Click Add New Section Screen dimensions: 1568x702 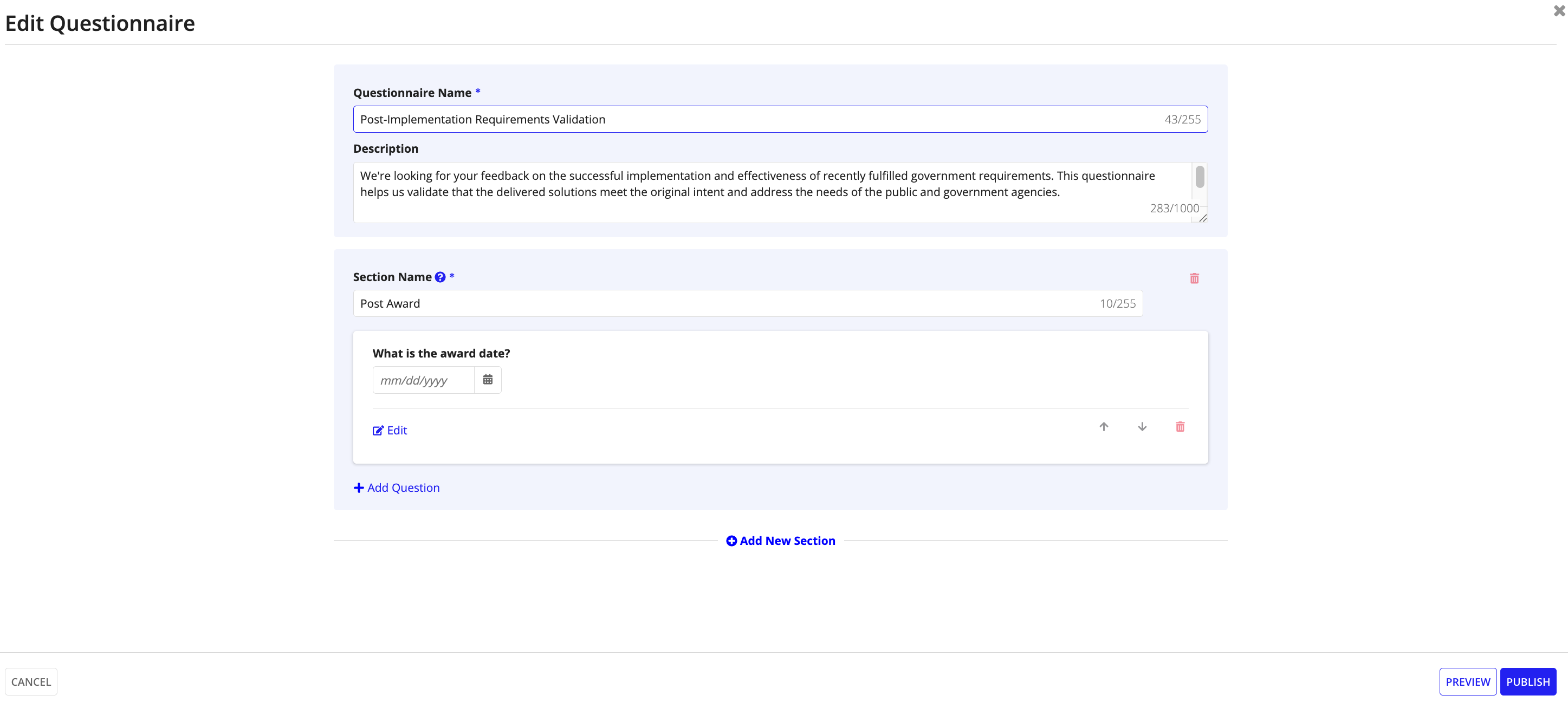[780, 541]
